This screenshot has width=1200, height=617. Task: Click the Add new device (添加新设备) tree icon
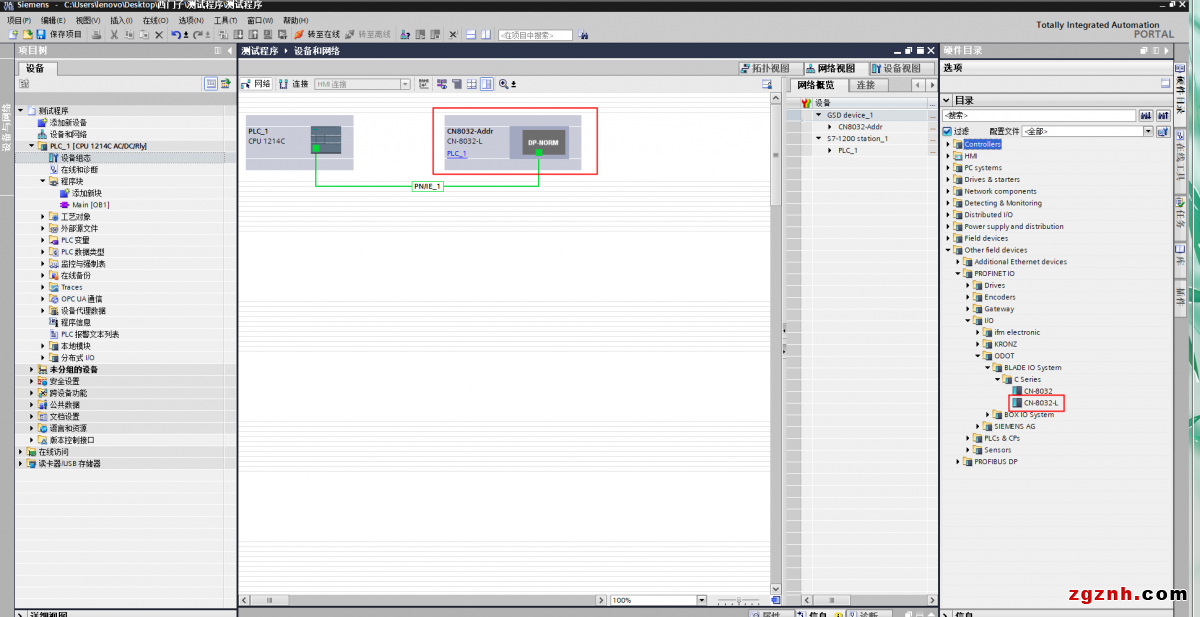coord(42,122)
